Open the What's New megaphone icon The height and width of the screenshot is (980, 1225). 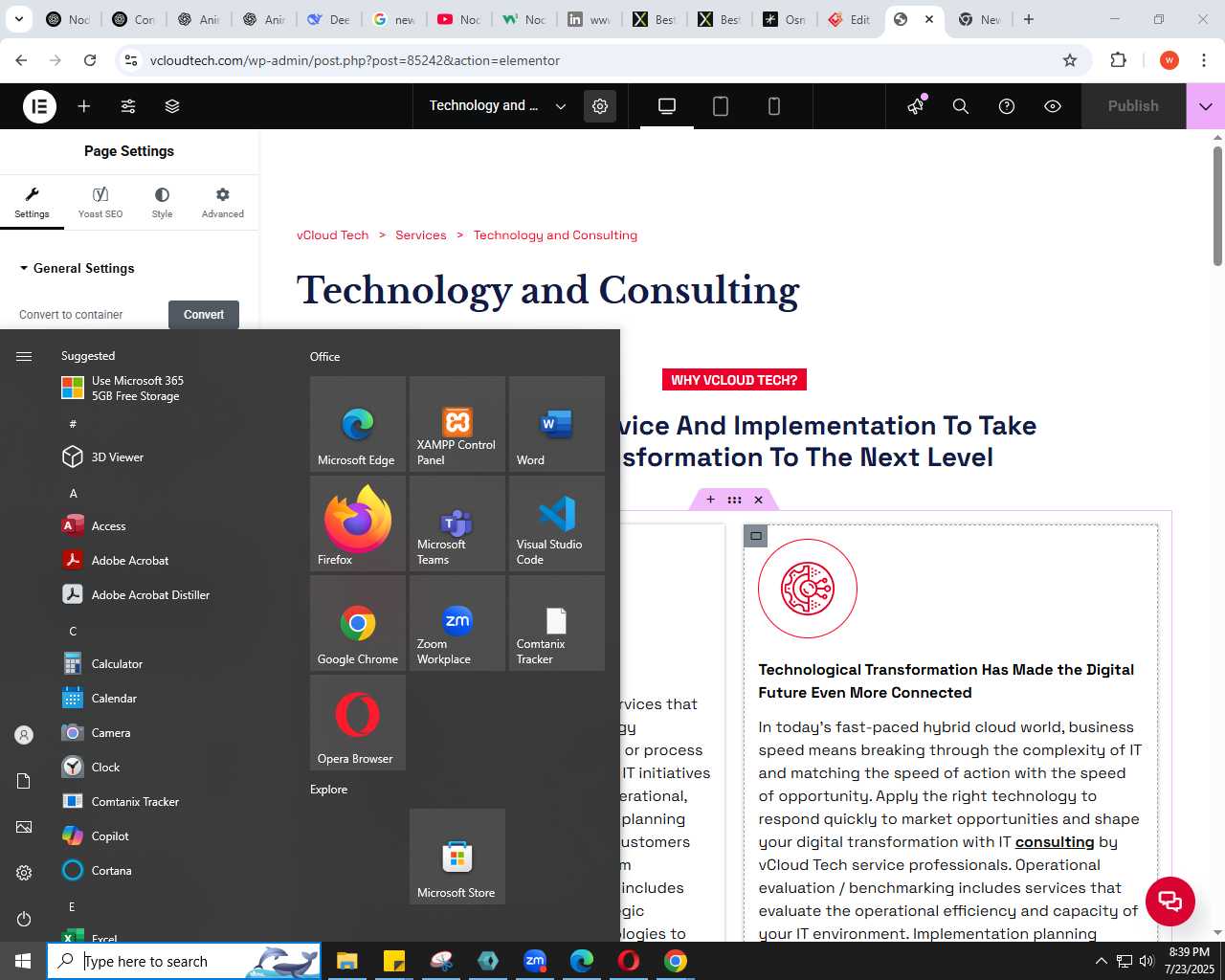point(916,106)
